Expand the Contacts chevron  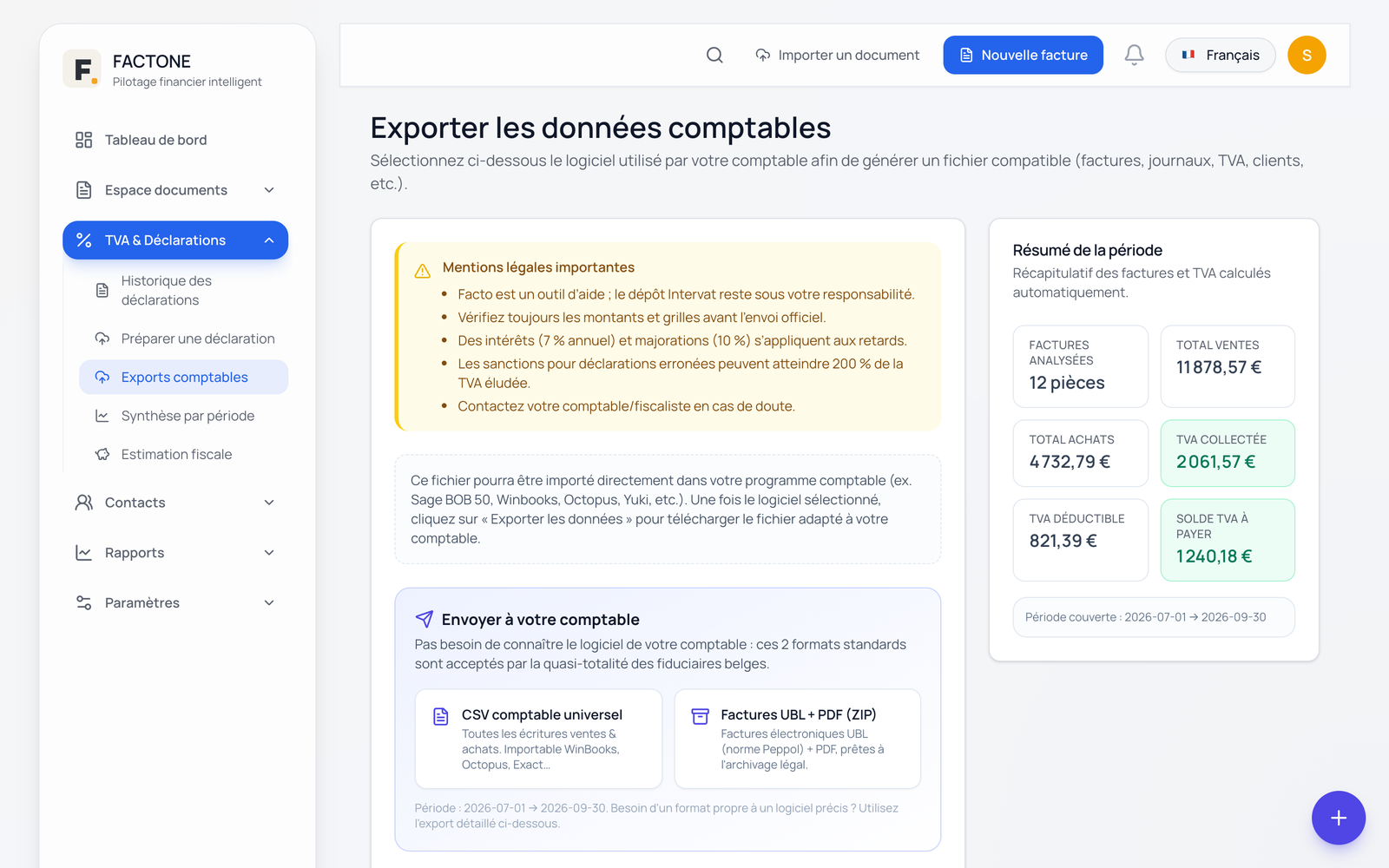(x=269, y=503)
